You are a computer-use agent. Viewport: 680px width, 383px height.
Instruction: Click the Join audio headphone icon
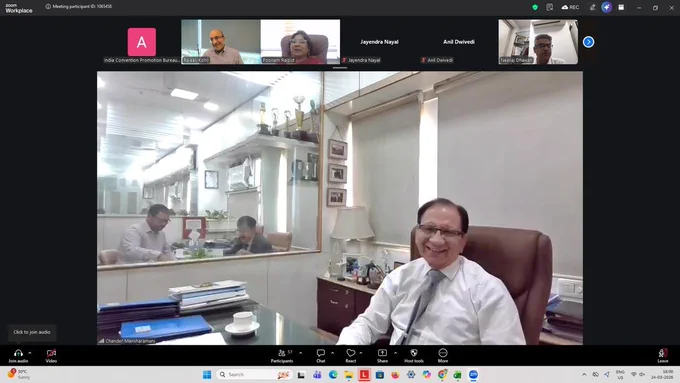18,354
